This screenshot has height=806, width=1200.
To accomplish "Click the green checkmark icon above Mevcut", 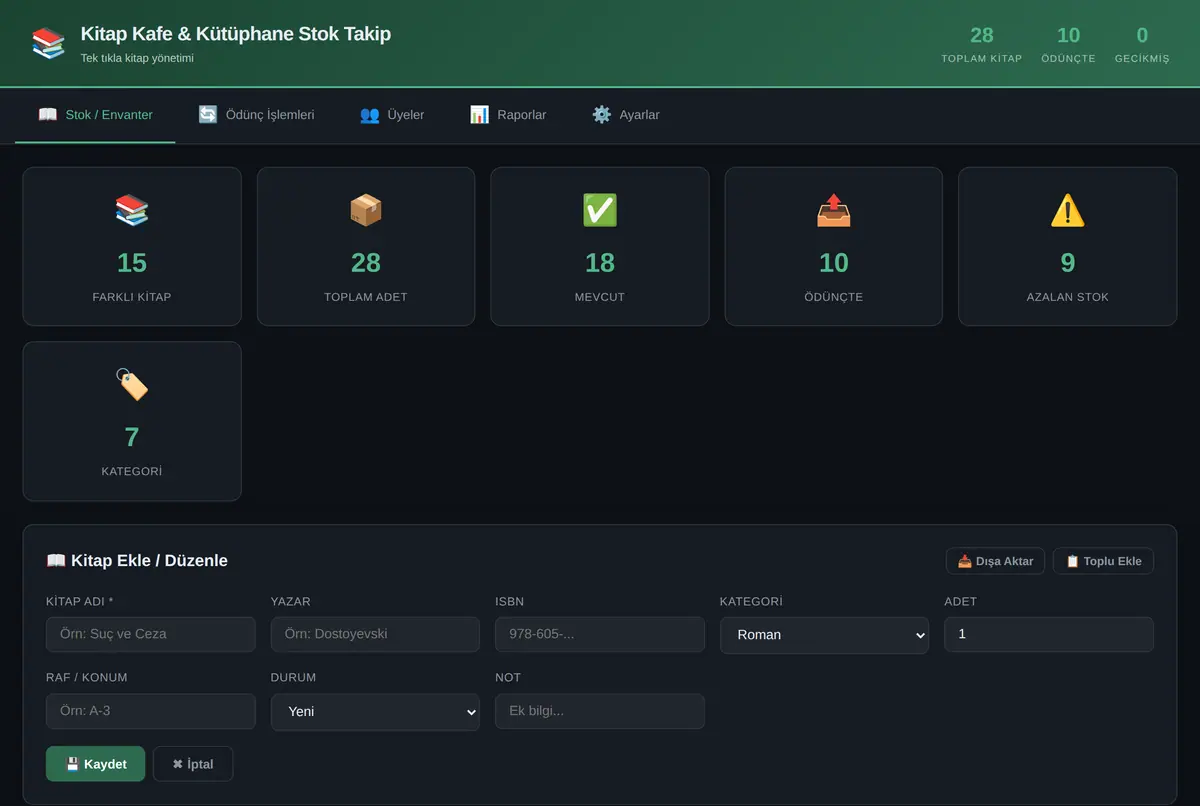I will coord(600,210).
